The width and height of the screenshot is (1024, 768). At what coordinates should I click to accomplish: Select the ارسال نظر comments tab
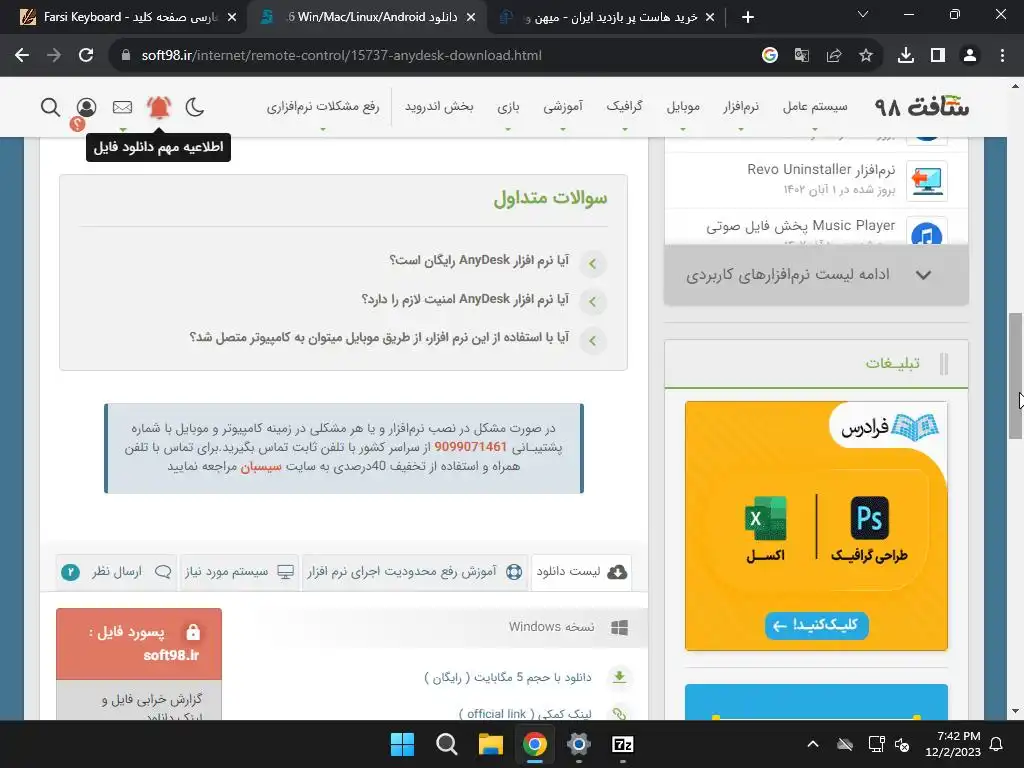click(x=116, y=572)
